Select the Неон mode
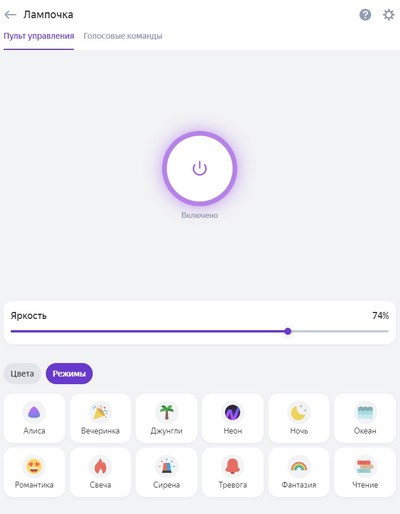 [x=233, y=418]
